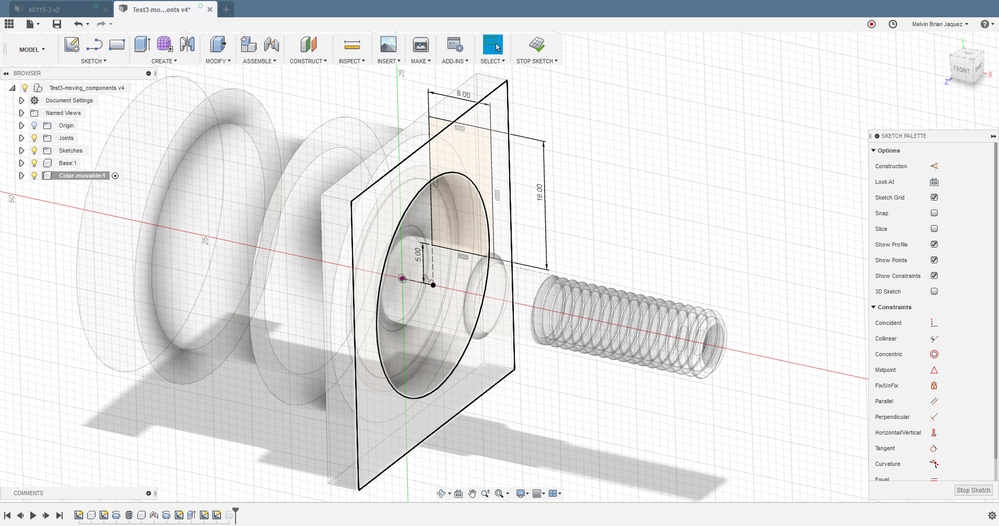Toggle the Show Points checkbox

tap(934, 260)
